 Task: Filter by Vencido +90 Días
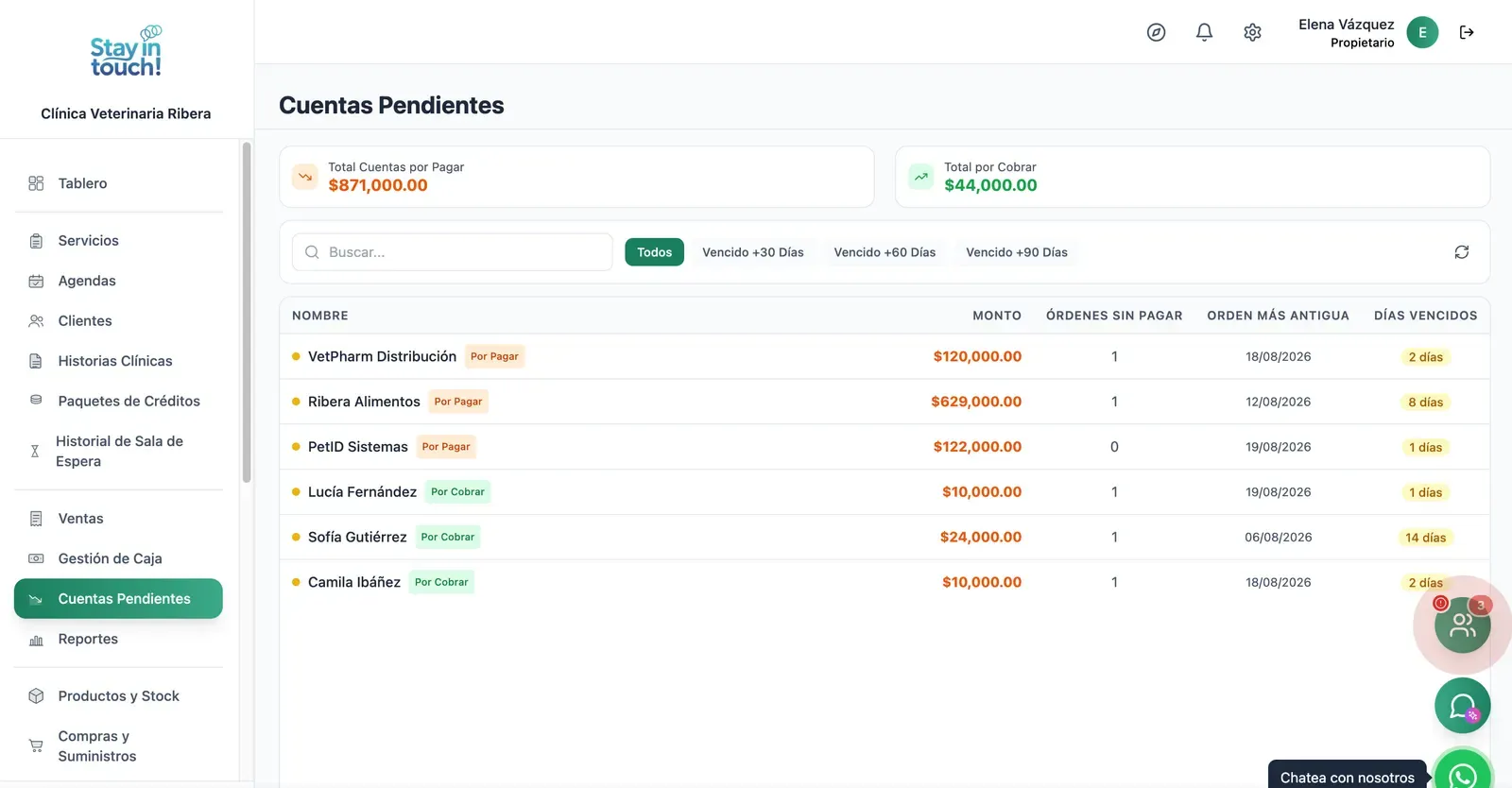[x=1017, y=252]
